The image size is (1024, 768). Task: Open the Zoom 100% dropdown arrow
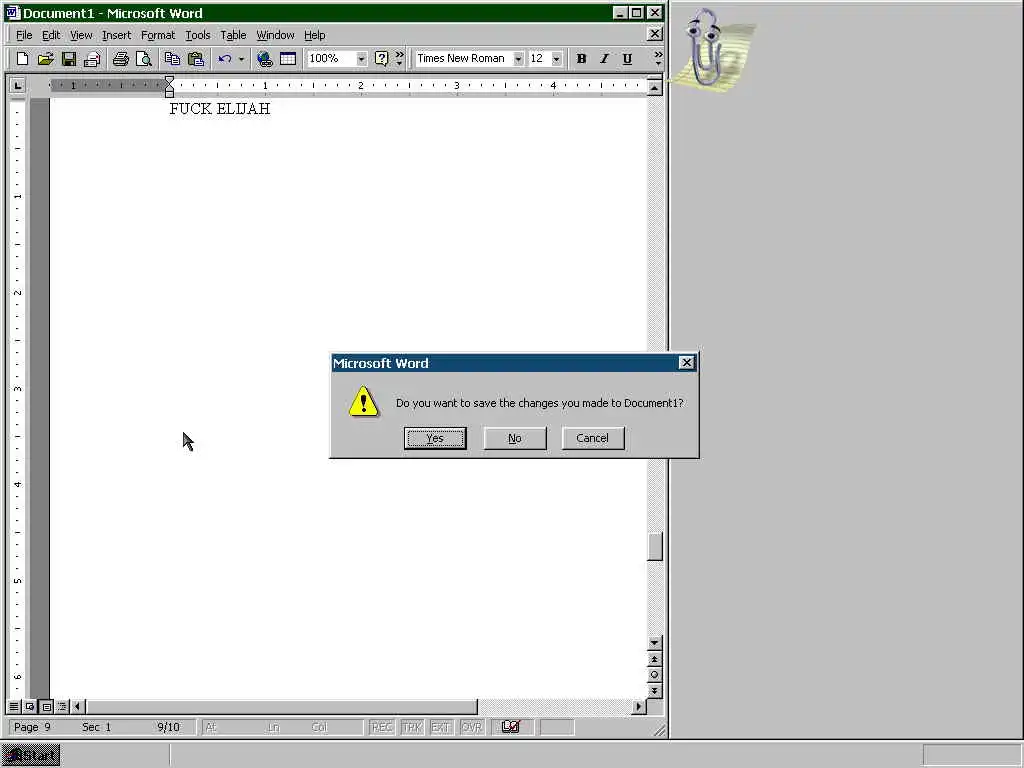361,59
